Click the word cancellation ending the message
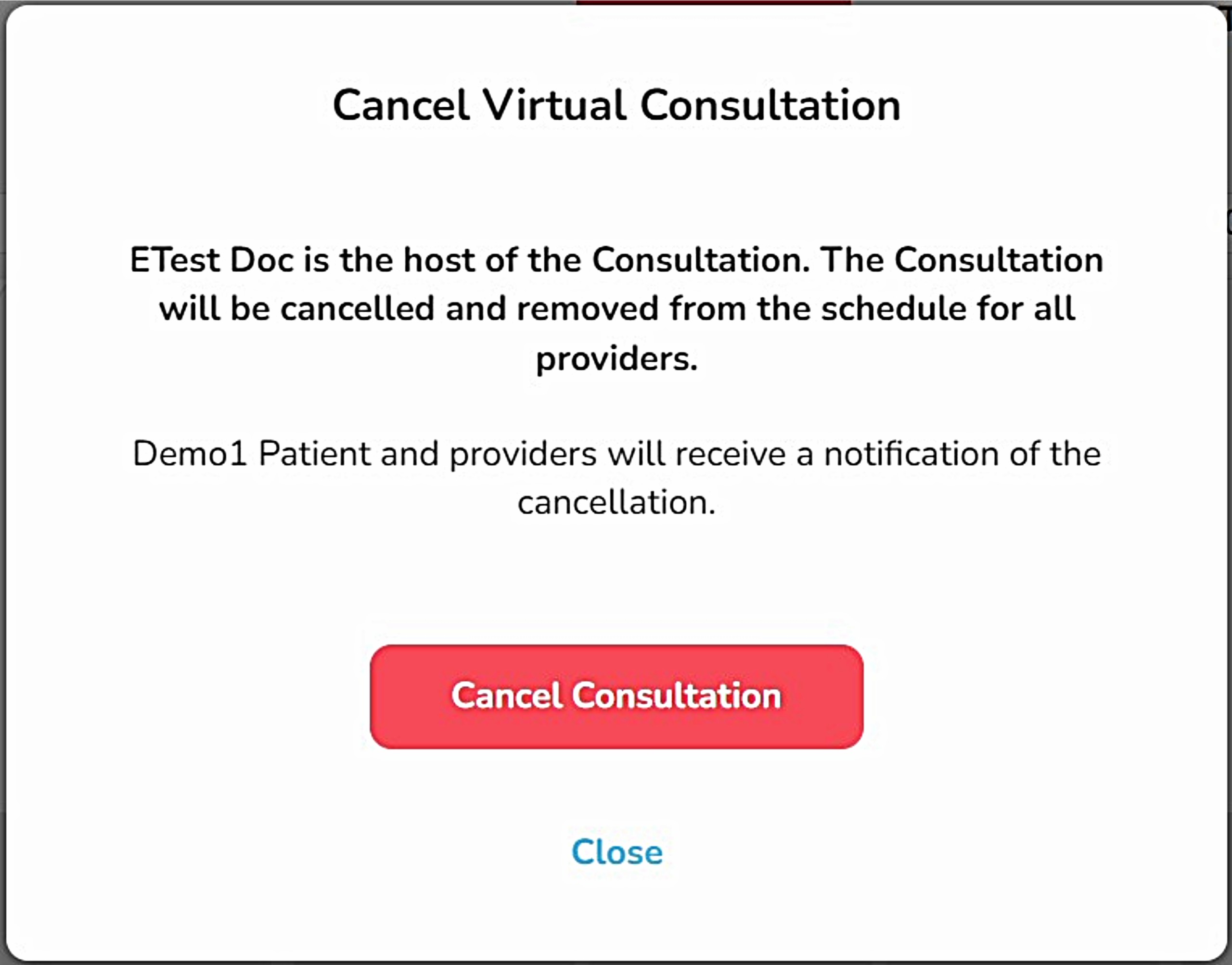The height and width of the screenshot is (965, 1232). coord(616,502)
